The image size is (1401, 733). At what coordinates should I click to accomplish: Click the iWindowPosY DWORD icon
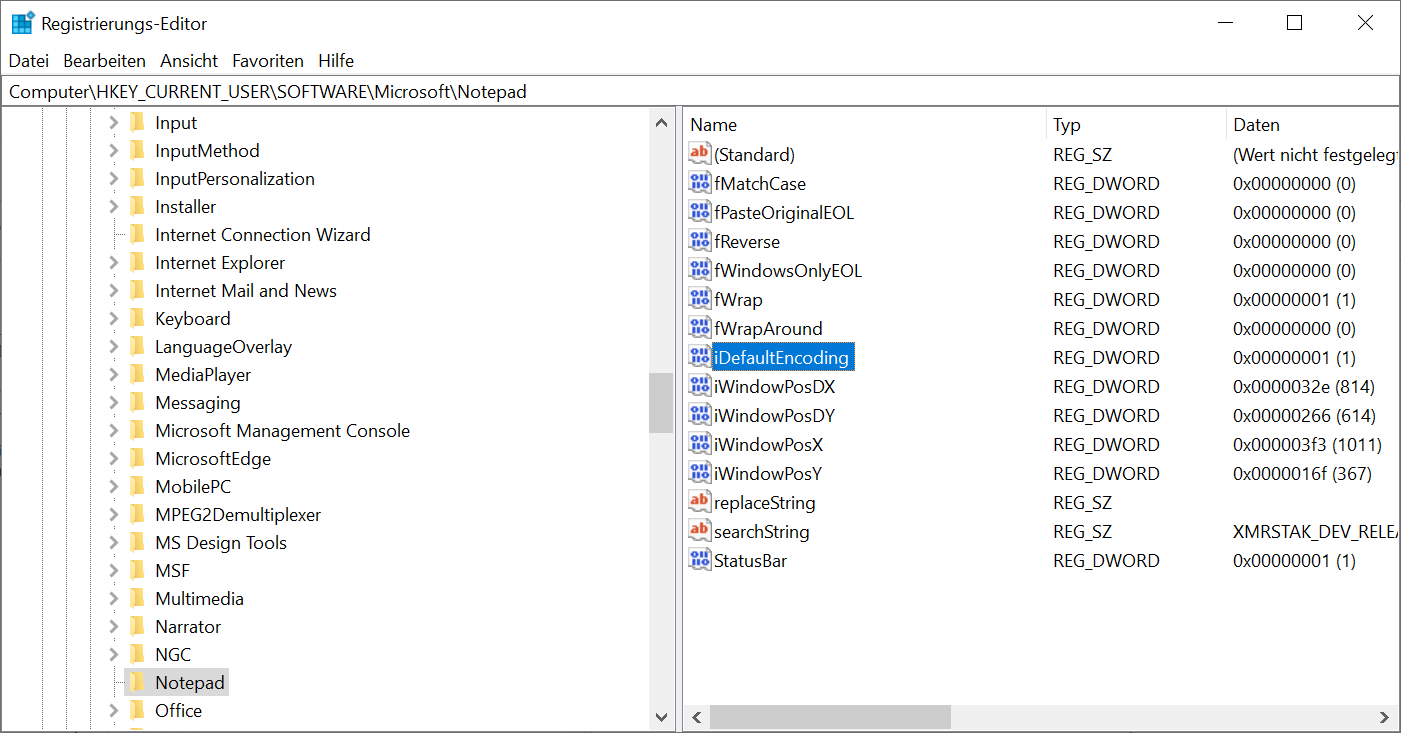tap(700, 473)
